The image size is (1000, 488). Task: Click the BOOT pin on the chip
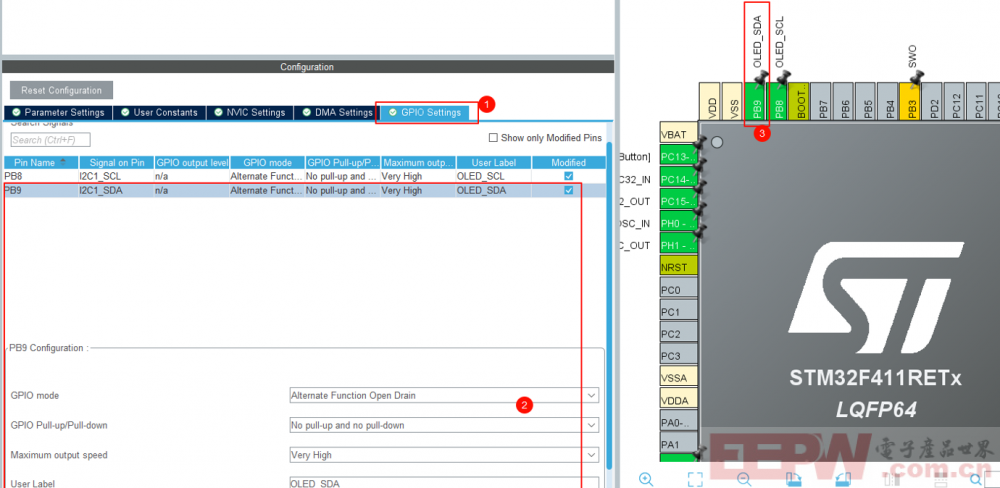pos(799,101)
